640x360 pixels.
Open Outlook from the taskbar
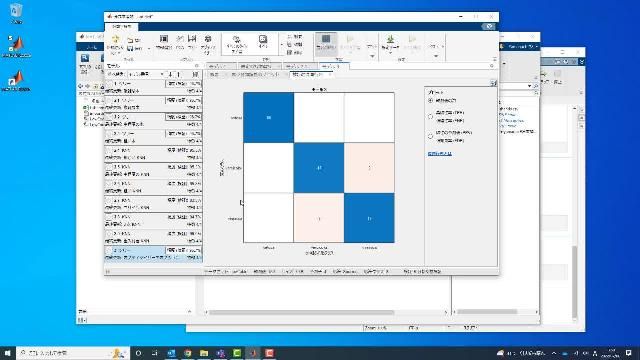point(171,353)
